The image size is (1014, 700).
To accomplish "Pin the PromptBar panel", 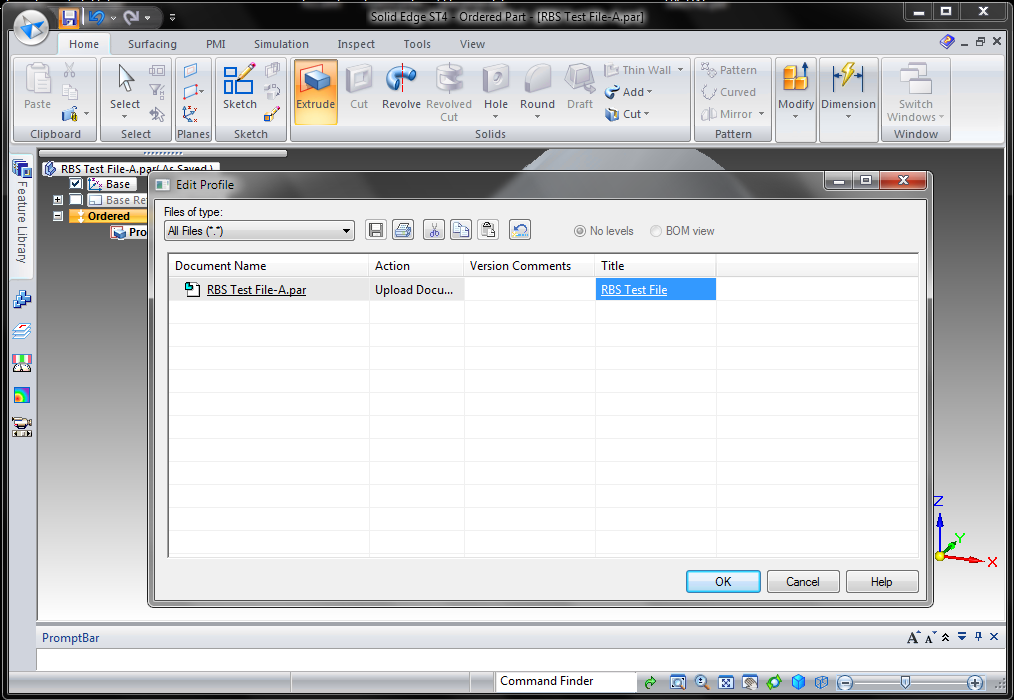I will click(978, 637).
